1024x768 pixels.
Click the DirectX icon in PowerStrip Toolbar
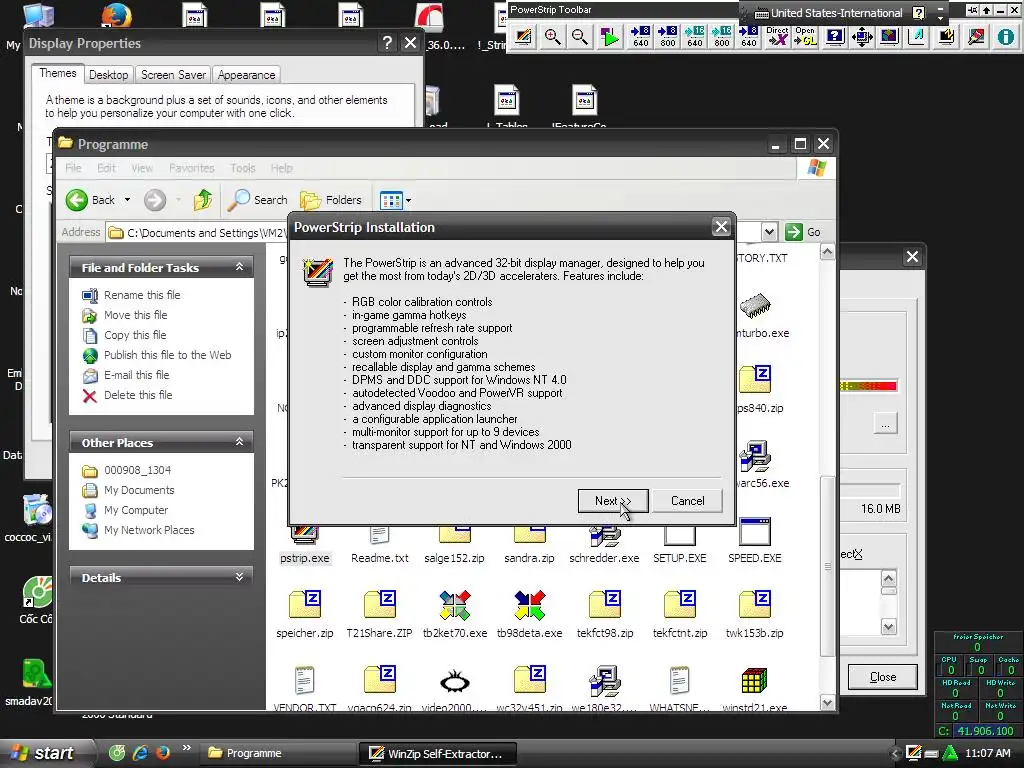pyautogui.click(x=777, y=37)
